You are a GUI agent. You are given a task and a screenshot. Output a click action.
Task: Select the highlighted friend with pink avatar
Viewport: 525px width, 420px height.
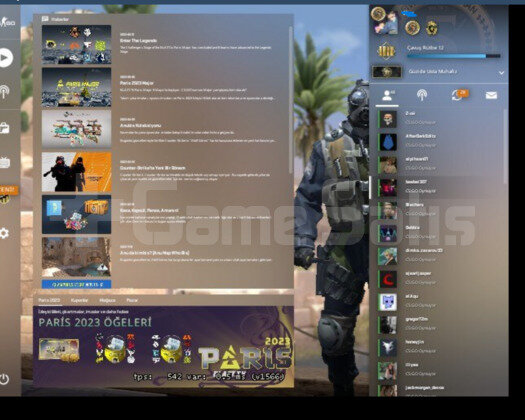pos(440,187)
